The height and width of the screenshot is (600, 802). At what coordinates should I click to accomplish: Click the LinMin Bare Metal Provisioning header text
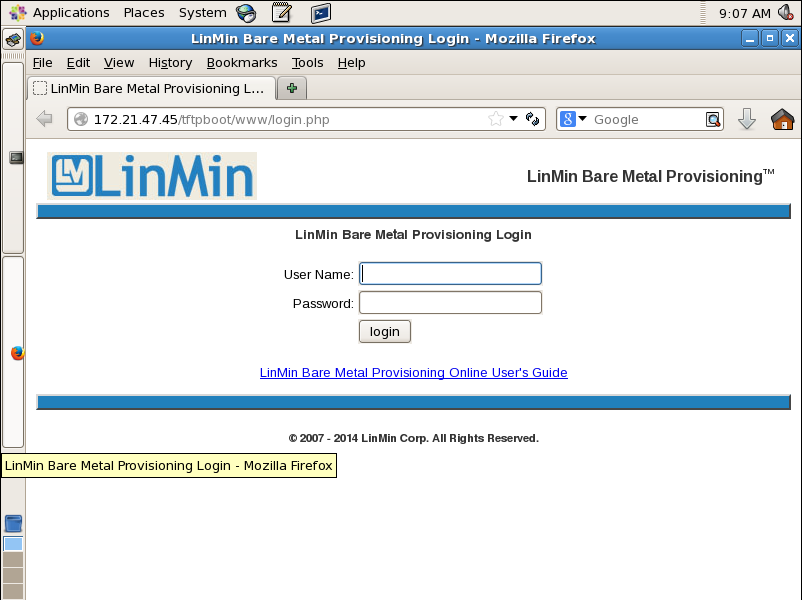click(x=651, y=175)
